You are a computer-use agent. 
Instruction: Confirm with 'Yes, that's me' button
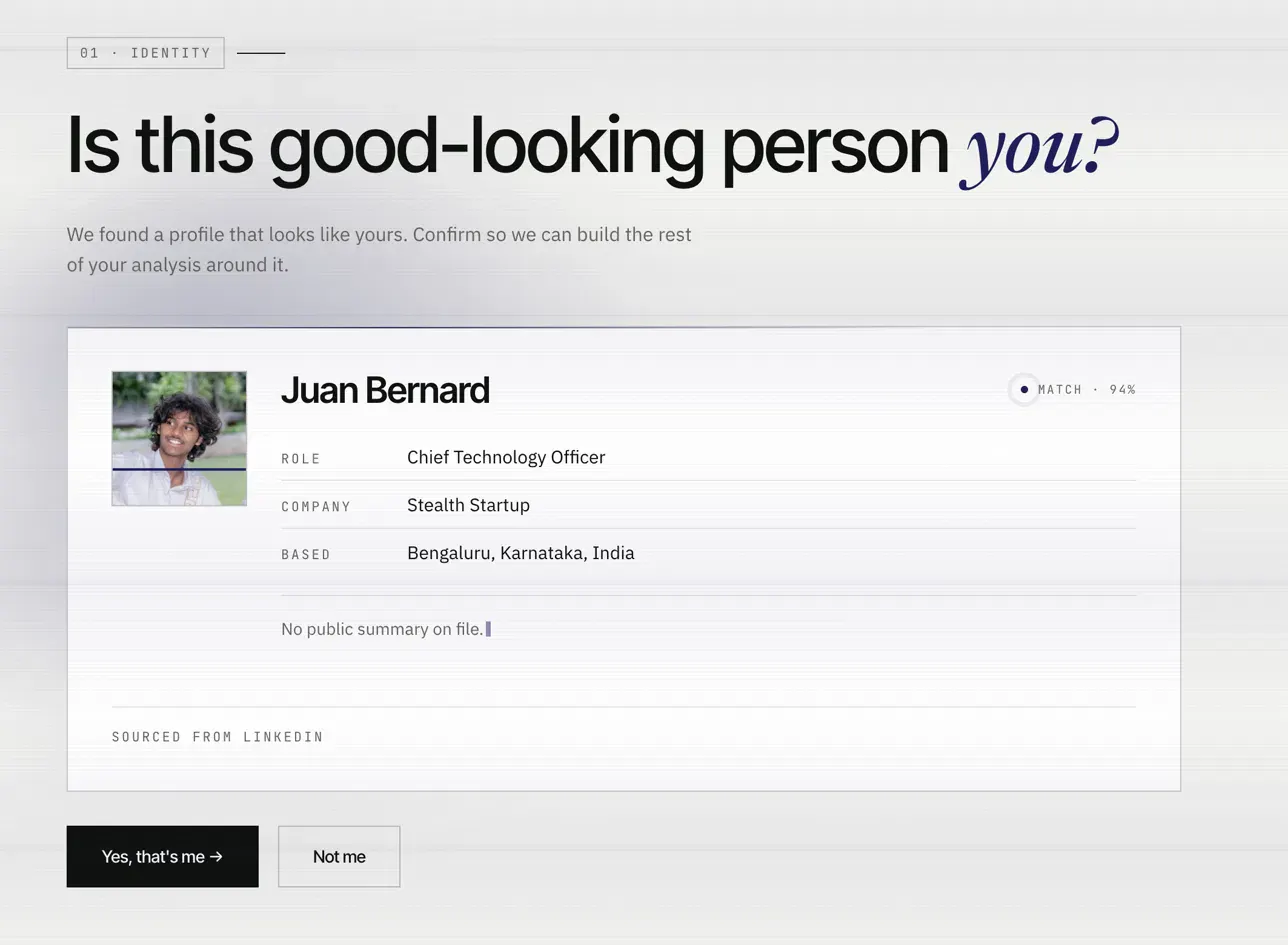pyautogui.click(x=162, y=856)
